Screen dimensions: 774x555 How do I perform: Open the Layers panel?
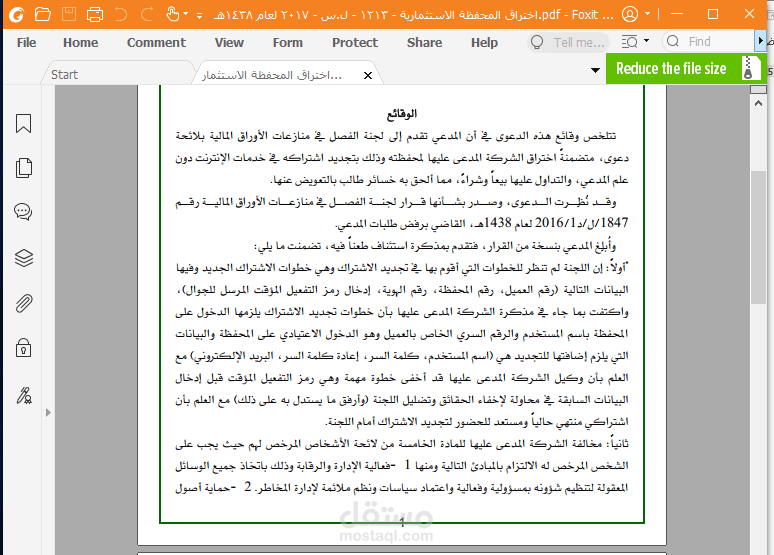tap(24, 258)
